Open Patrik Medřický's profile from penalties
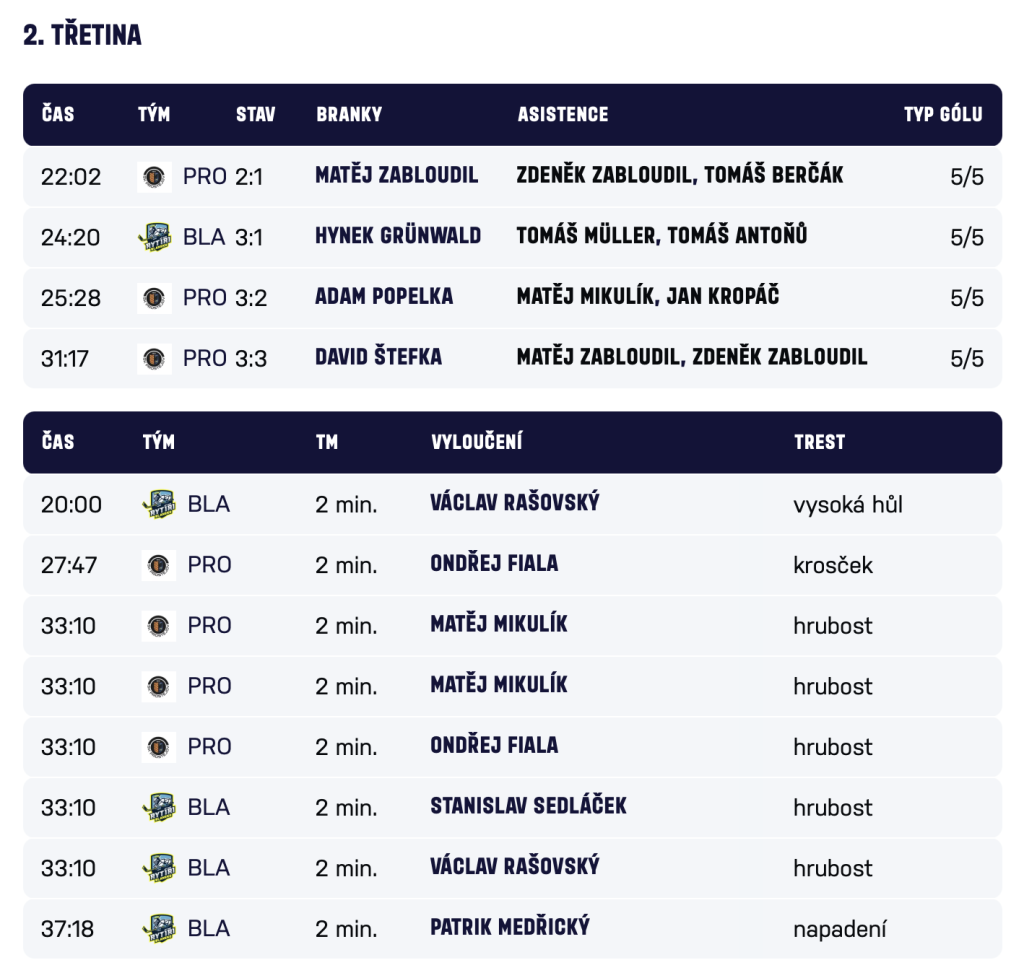 click(x=510, y=927)
